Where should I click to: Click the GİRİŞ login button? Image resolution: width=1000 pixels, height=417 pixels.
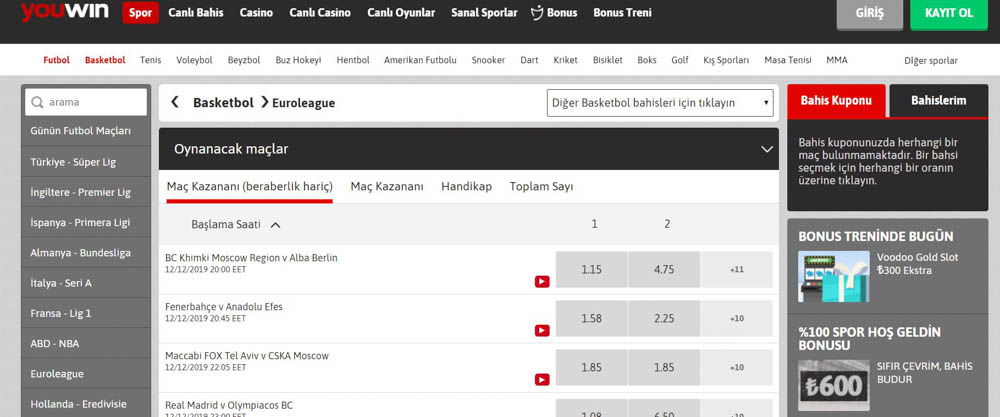click(x=869, y=14)
